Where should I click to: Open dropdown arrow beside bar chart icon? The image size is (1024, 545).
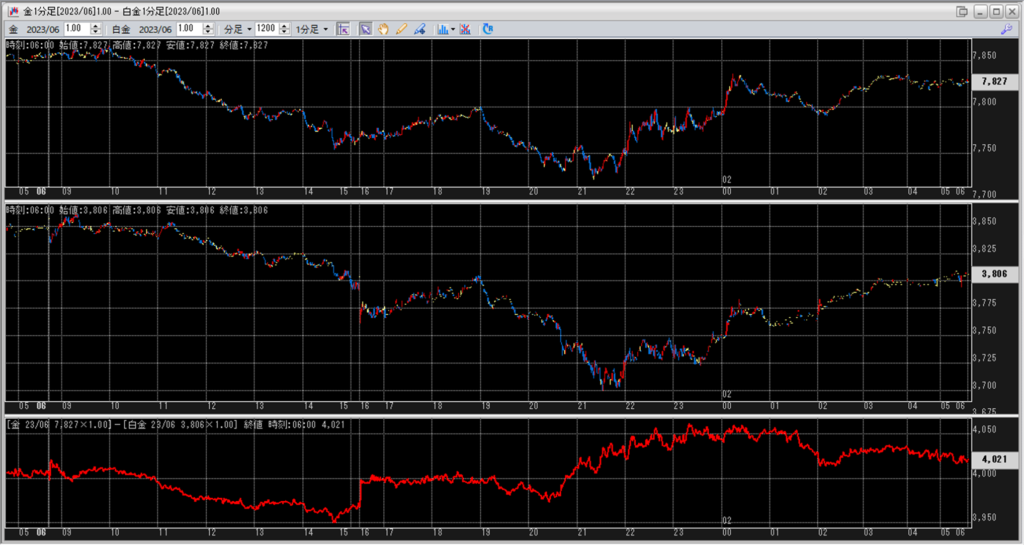pyautogui.click(x=453, y=29)
